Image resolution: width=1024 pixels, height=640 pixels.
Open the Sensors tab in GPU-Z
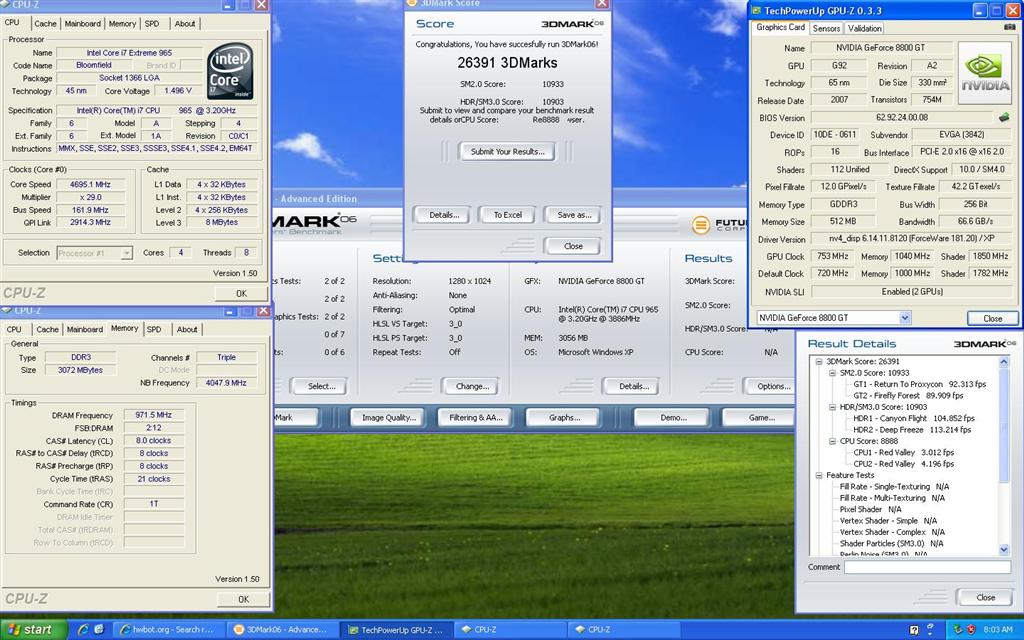click(x=826, y=29)
